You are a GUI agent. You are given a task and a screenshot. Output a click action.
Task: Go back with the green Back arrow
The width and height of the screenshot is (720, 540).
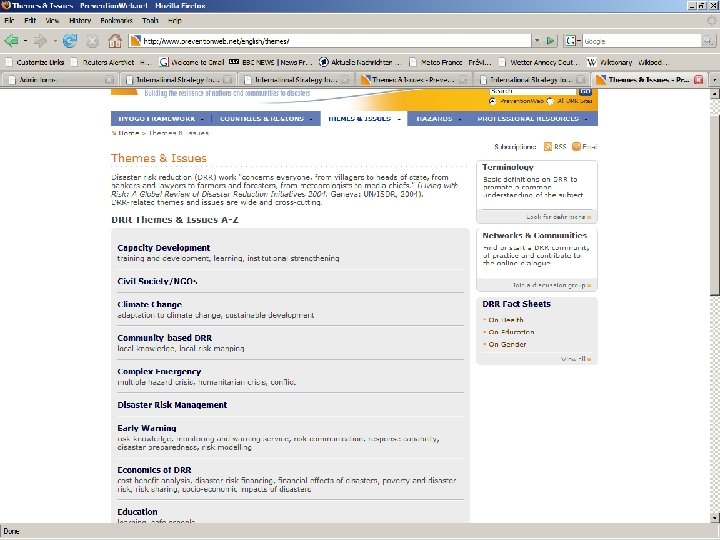point(11,41)
